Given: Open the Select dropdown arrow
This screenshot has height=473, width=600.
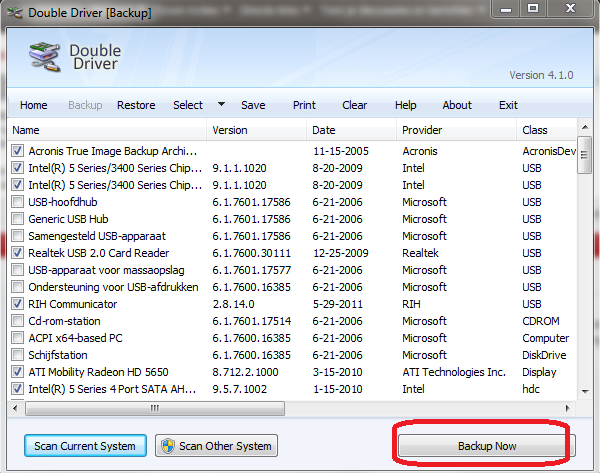Looking at the screenshot, I should tap(221, 105).
